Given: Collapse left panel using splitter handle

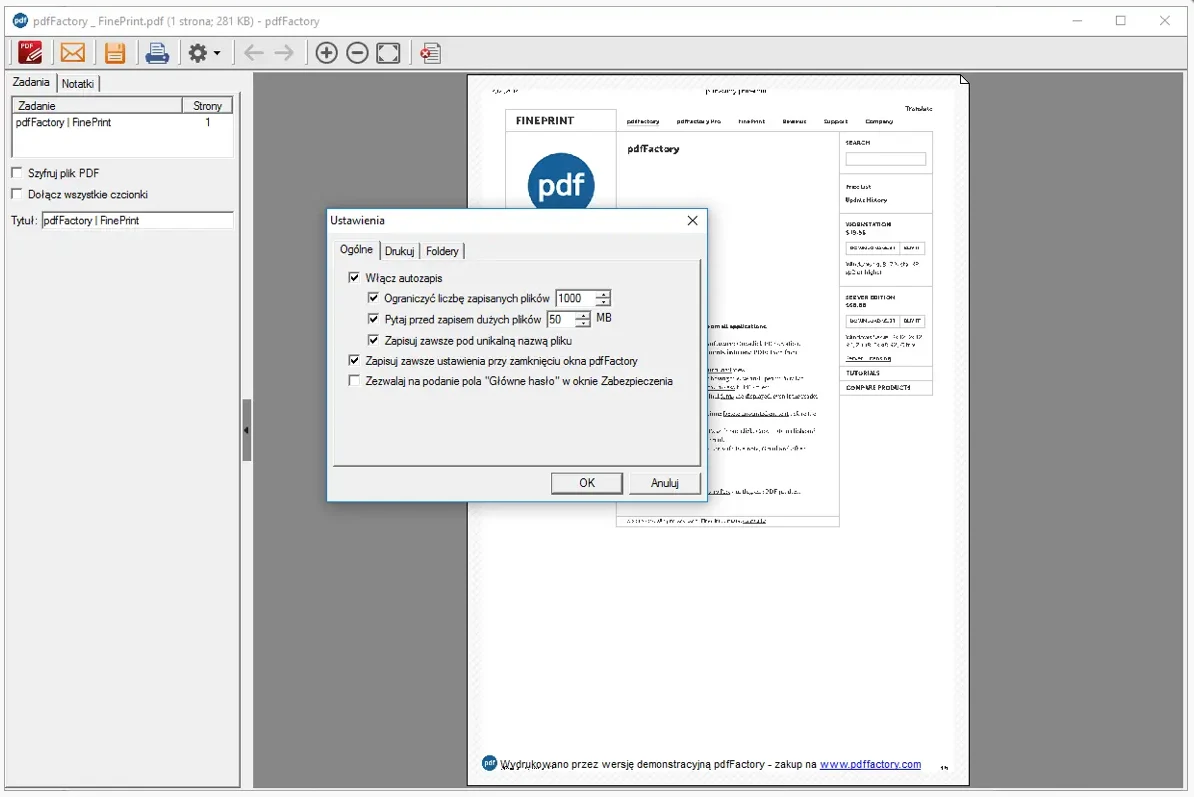Looking at the screenshot, I should (247, 430).
